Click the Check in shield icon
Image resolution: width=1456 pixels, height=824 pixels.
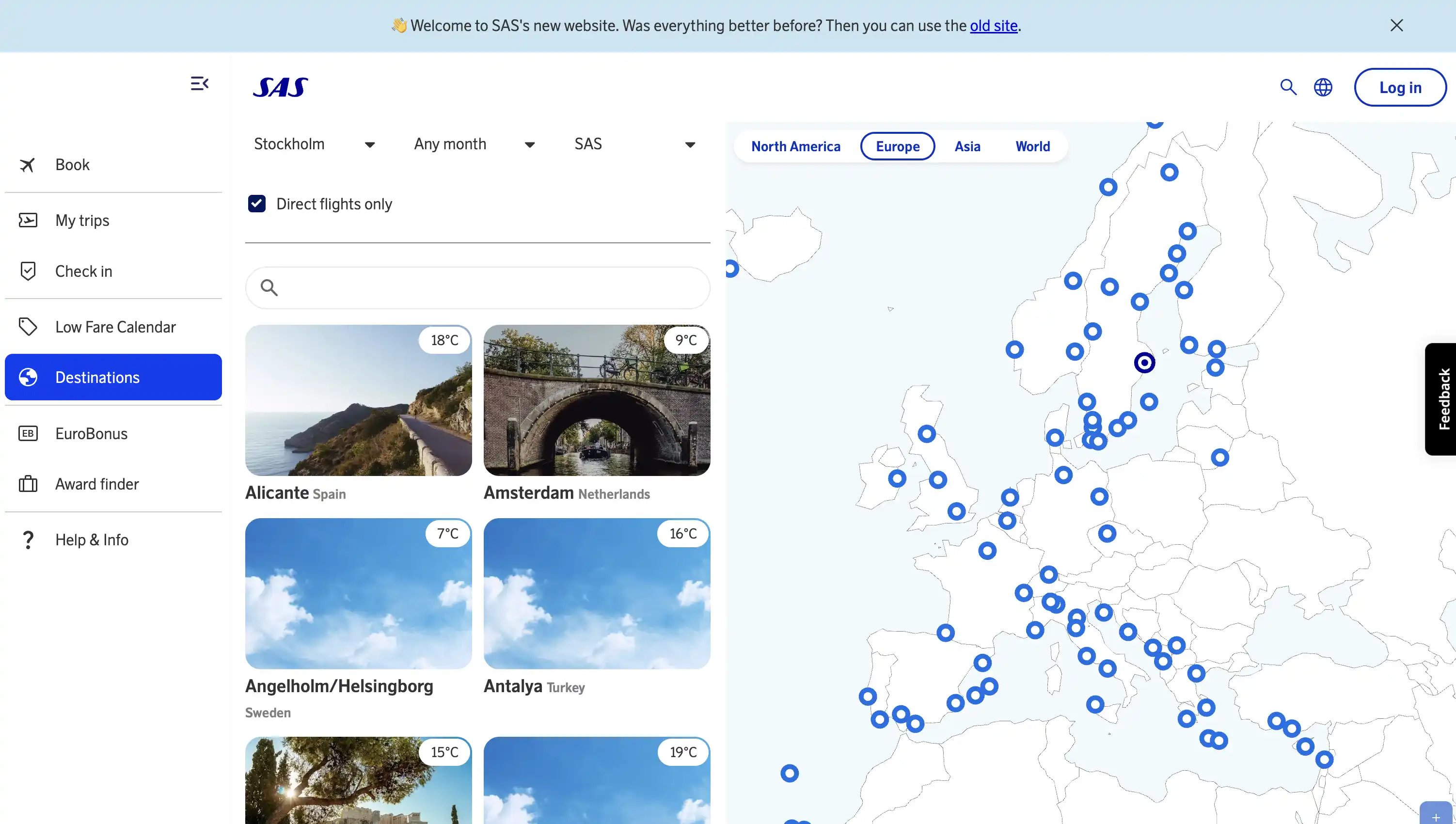pos(28,271)
